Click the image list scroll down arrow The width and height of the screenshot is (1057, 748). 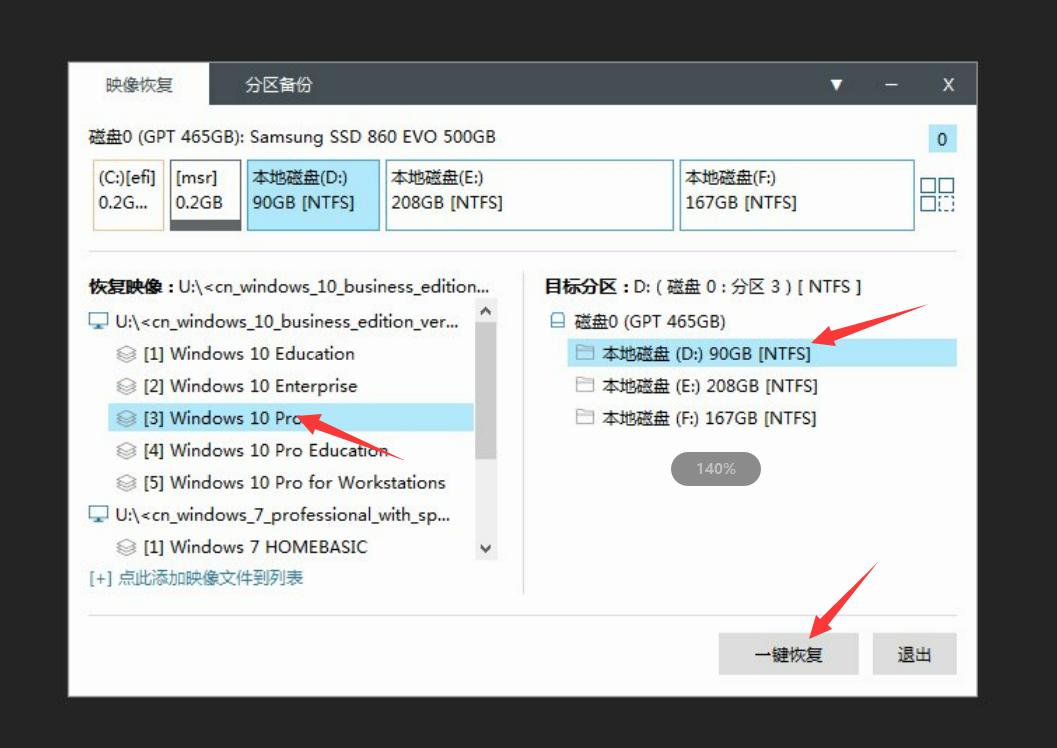pyautogui.click(x=485, y=548)
